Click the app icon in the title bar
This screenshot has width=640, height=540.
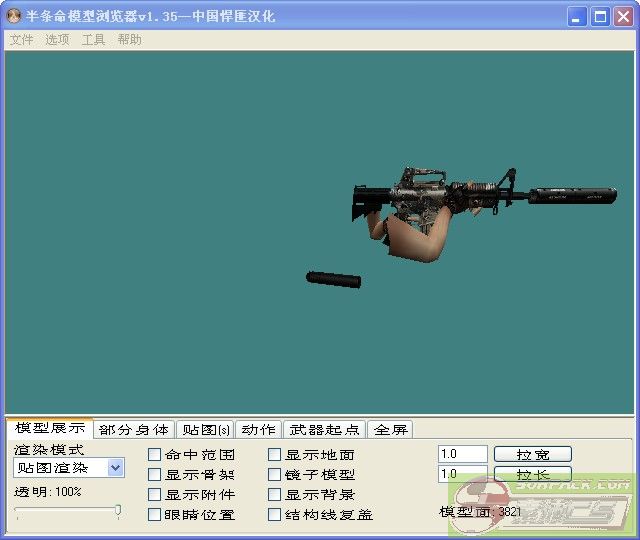coord(15,16)
